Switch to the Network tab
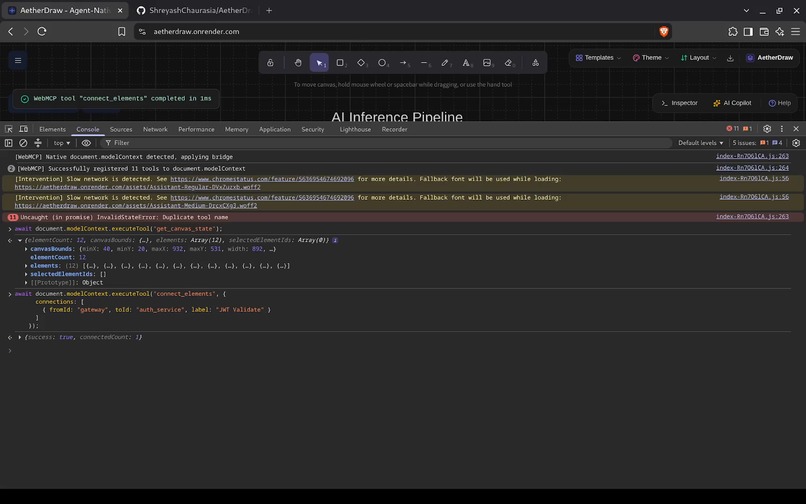 click(x=155, y=129)
